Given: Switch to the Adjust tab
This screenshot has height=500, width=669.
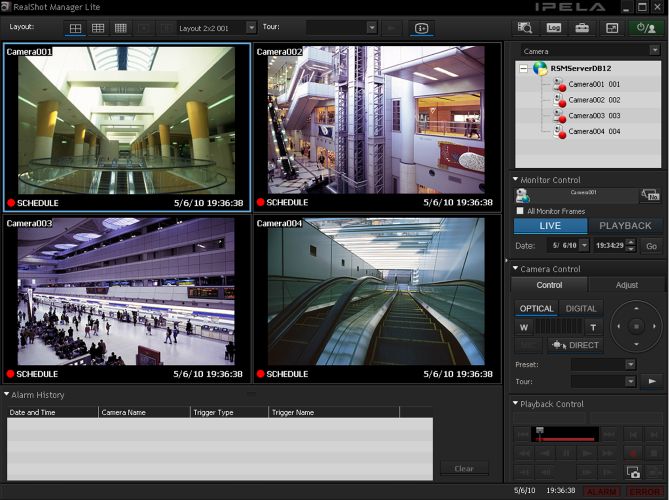Looking at the screenshot, I should (626, 285).
